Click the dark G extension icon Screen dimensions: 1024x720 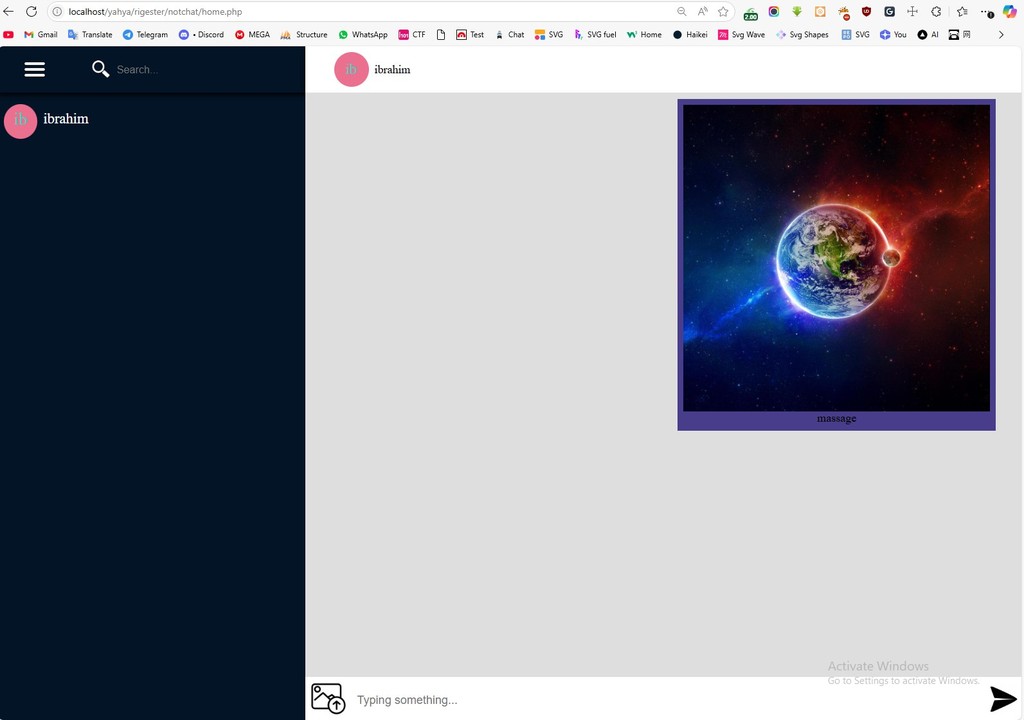point(889,12)
